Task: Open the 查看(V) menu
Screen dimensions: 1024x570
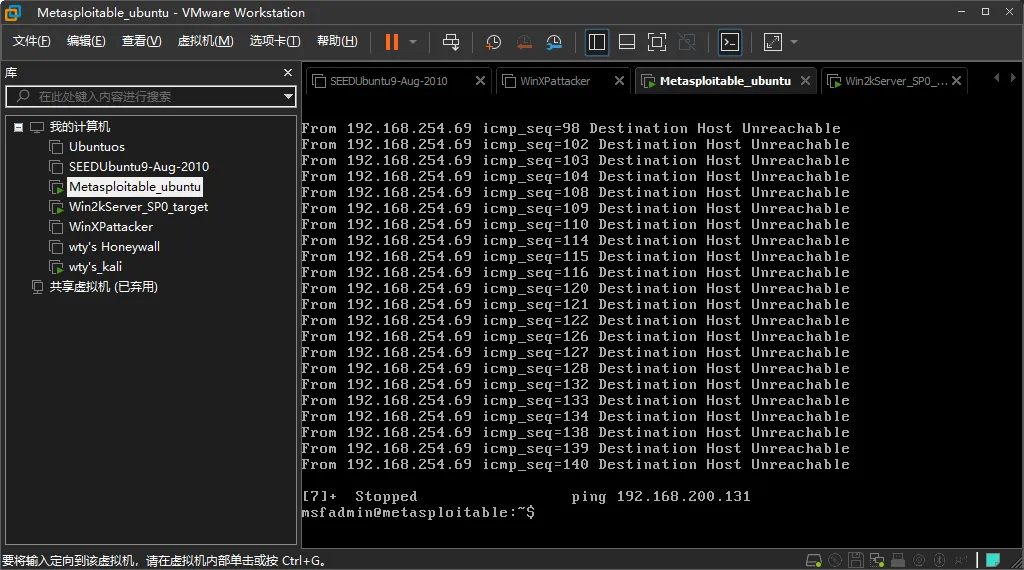Action: (142, 41)
